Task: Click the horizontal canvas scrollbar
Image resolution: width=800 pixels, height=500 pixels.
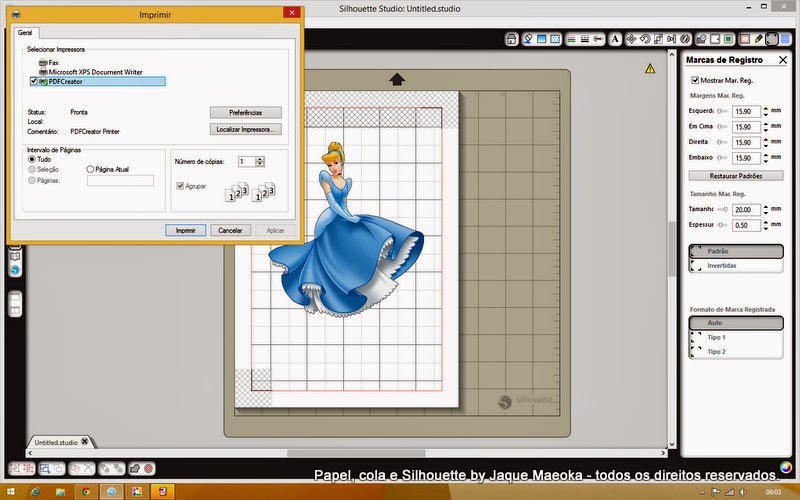Action: point(356,453)
